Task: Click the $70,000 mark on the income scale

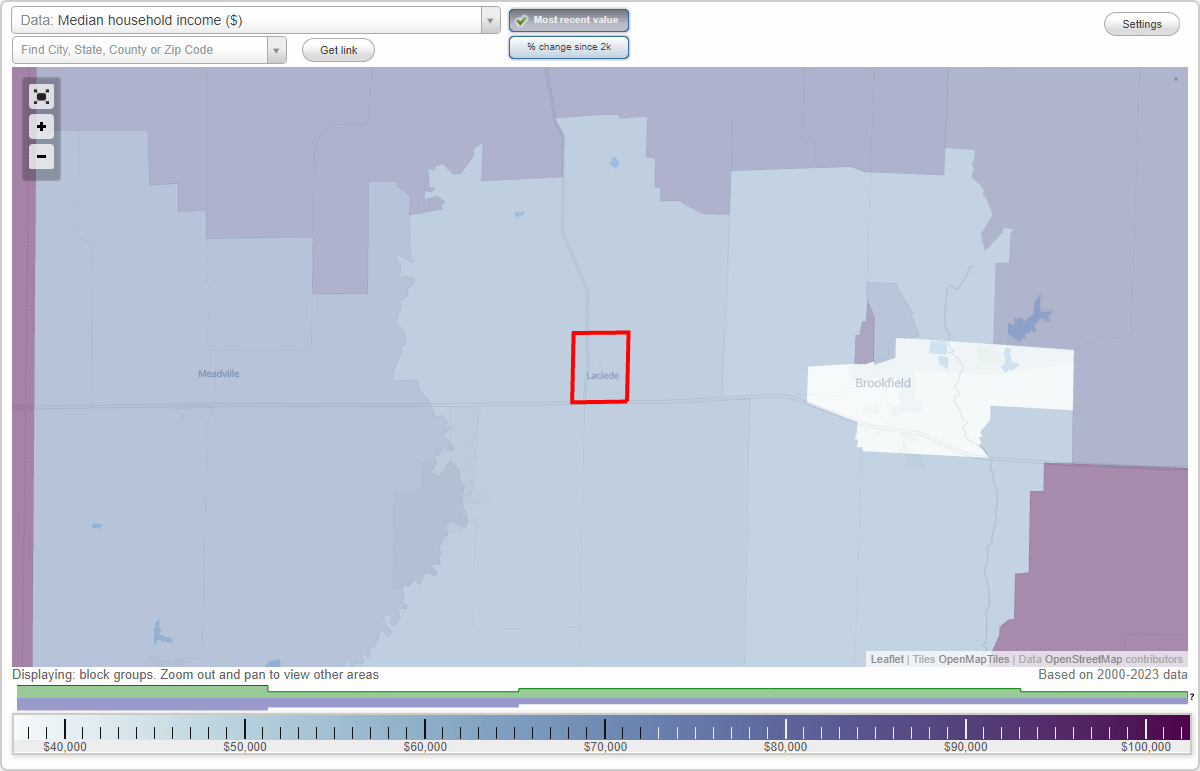Action: click(x=605, y=730)
